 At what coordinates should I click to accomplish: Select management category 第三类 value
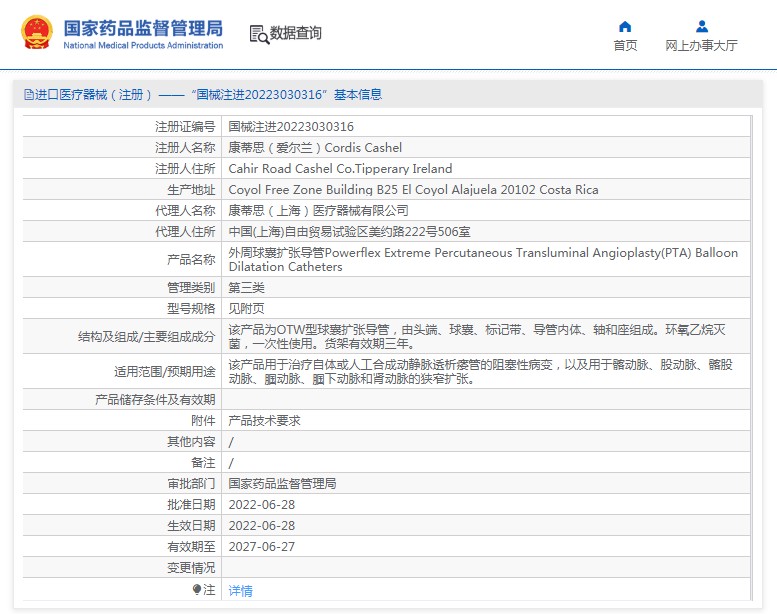[246, 288]
